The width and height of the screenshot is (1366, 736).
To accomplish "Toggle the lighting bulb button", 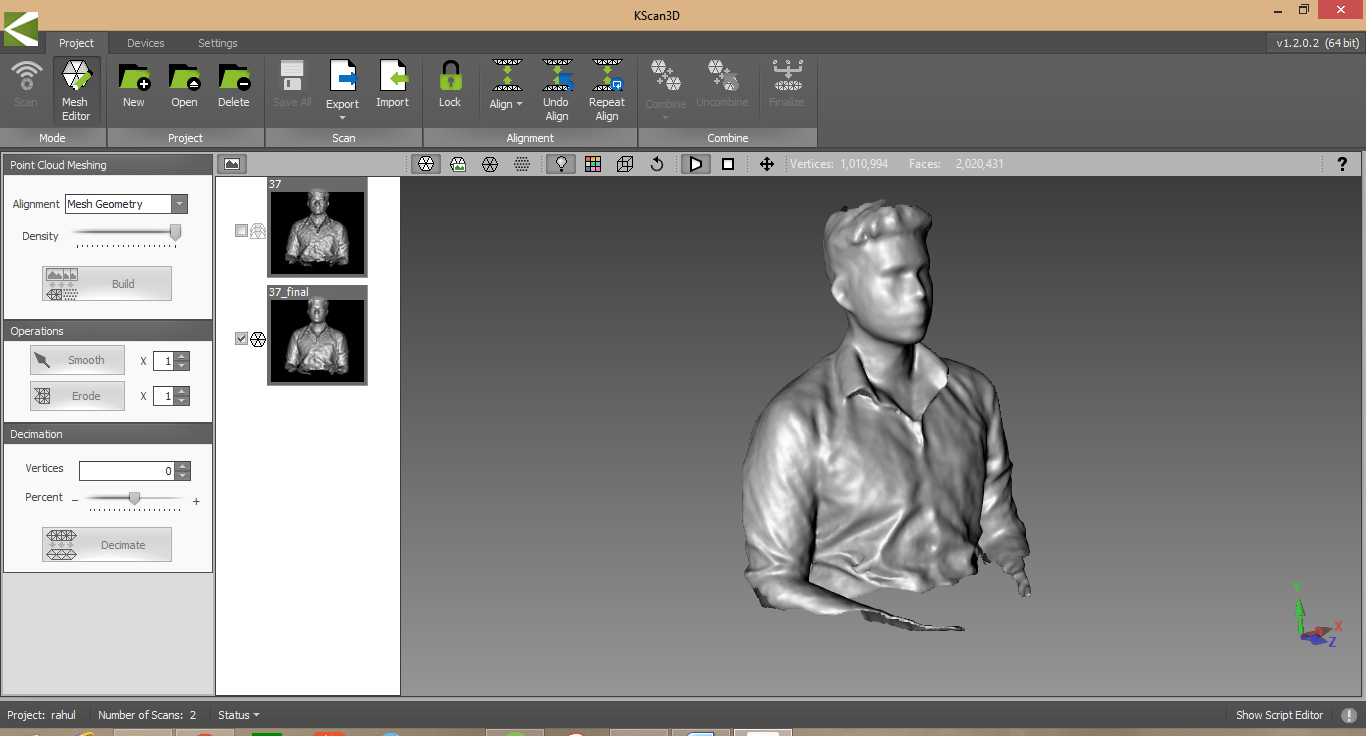I will click(x=561, y=164).
